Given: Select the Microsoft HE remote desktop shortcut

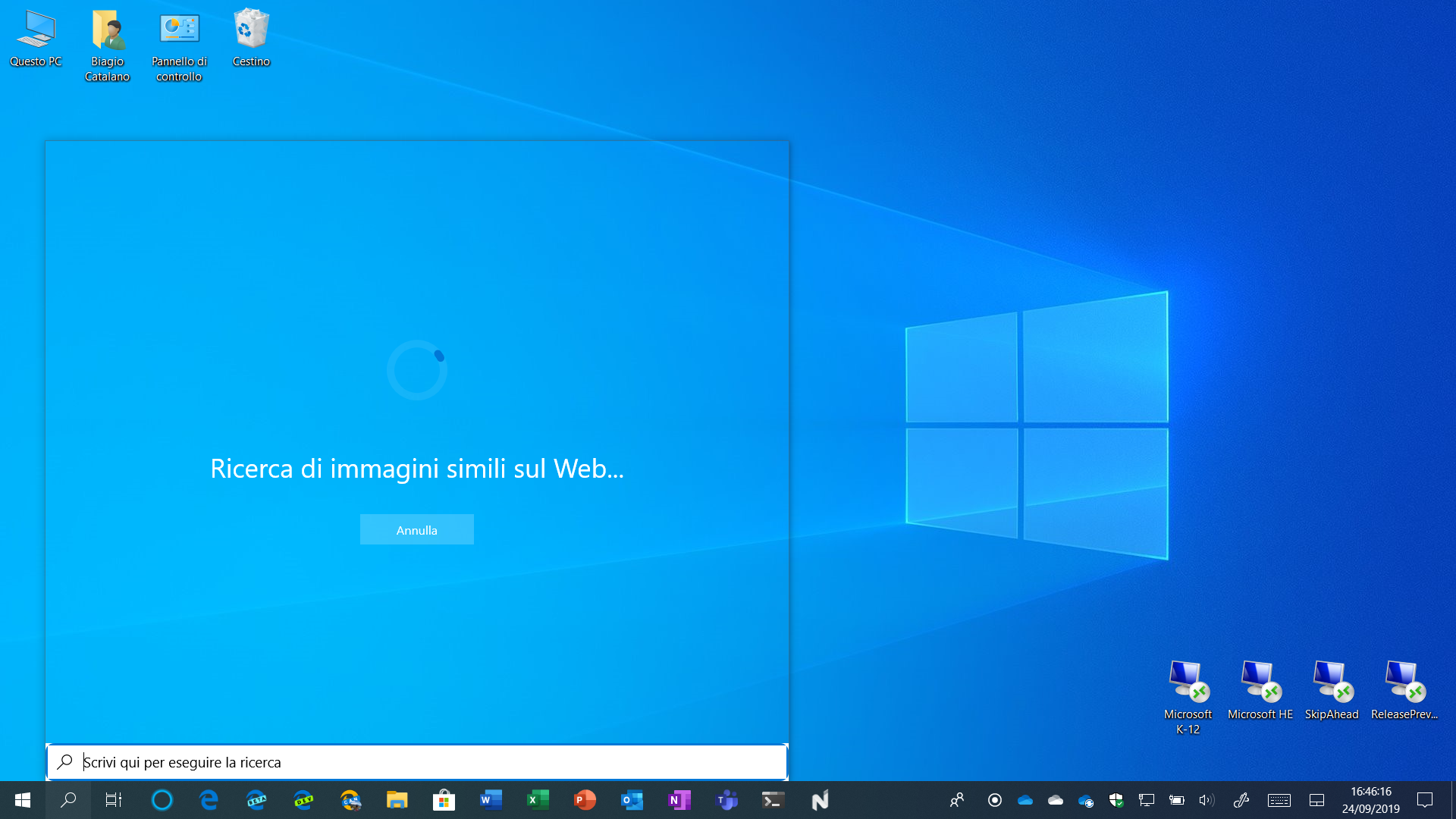Looking at the screenshot, I should [1260, 689].
